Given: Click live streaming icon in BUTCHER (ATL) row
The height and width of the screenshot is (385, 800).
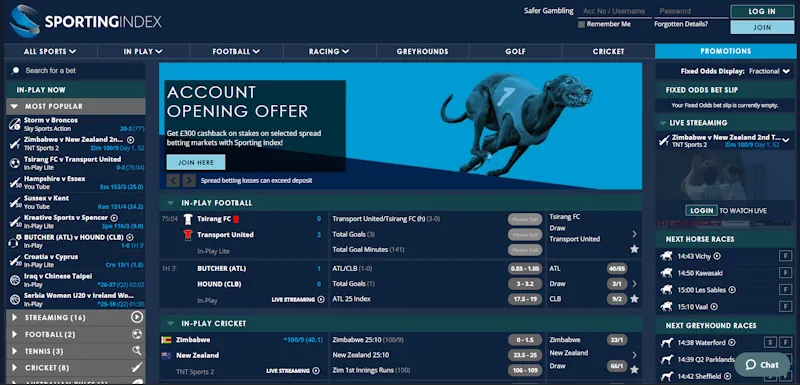Looking at the screenshot, I should pos(321,299).
